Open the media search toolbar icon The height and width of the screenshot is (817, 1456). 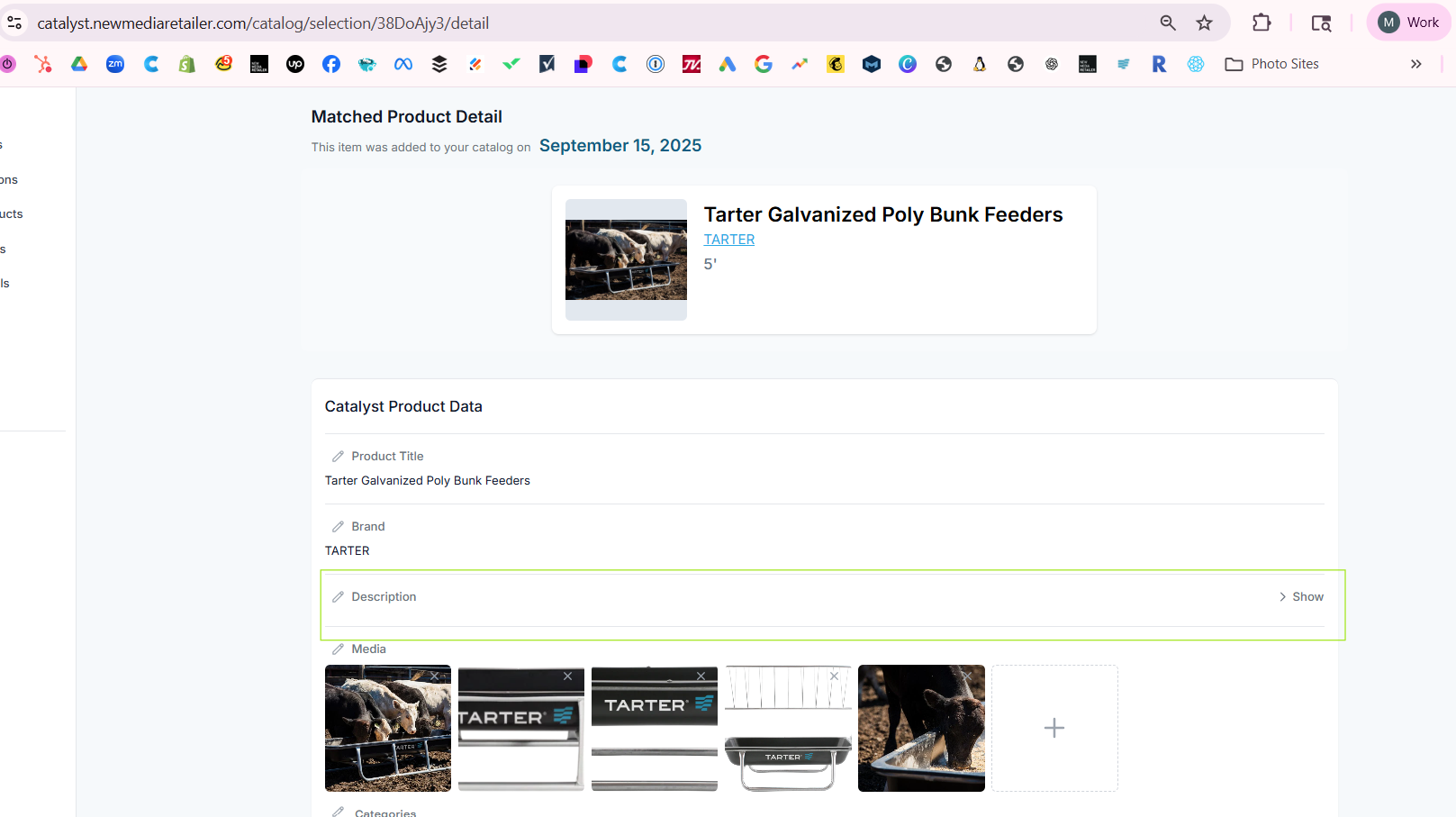pyautogui.click(x=1321, y=23)
